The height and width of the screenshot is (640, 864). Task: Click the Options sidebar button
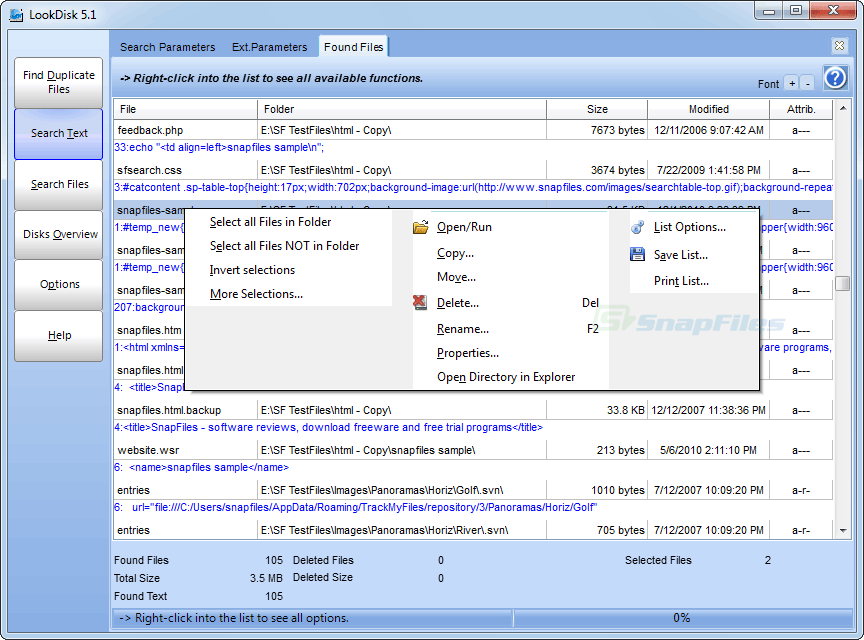tap(58, 284)
